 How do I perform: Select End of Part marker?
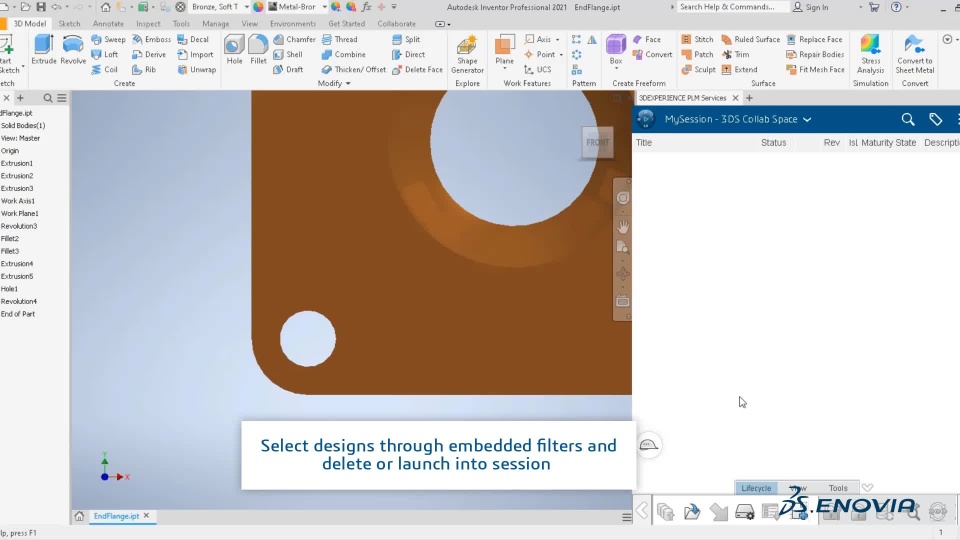point(18,314)
